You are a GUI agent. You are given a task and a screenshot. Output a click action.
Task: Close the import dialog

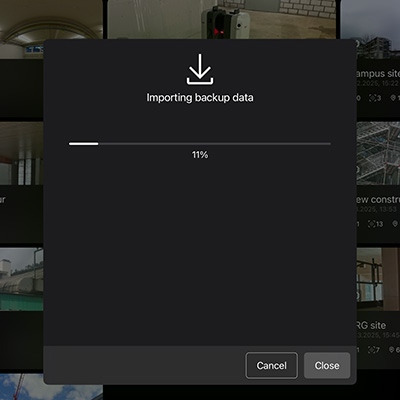pos(327,365)
